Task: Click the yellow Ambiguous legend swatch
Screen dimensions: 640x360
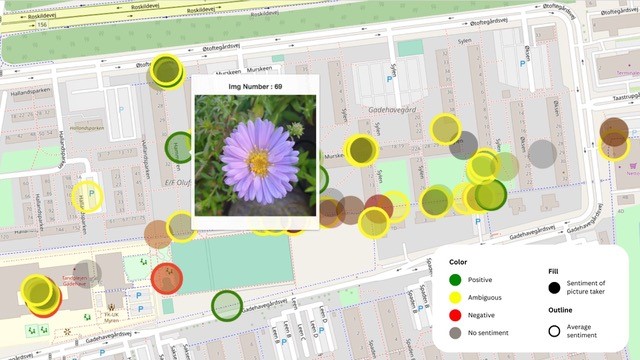Action: 455,298
